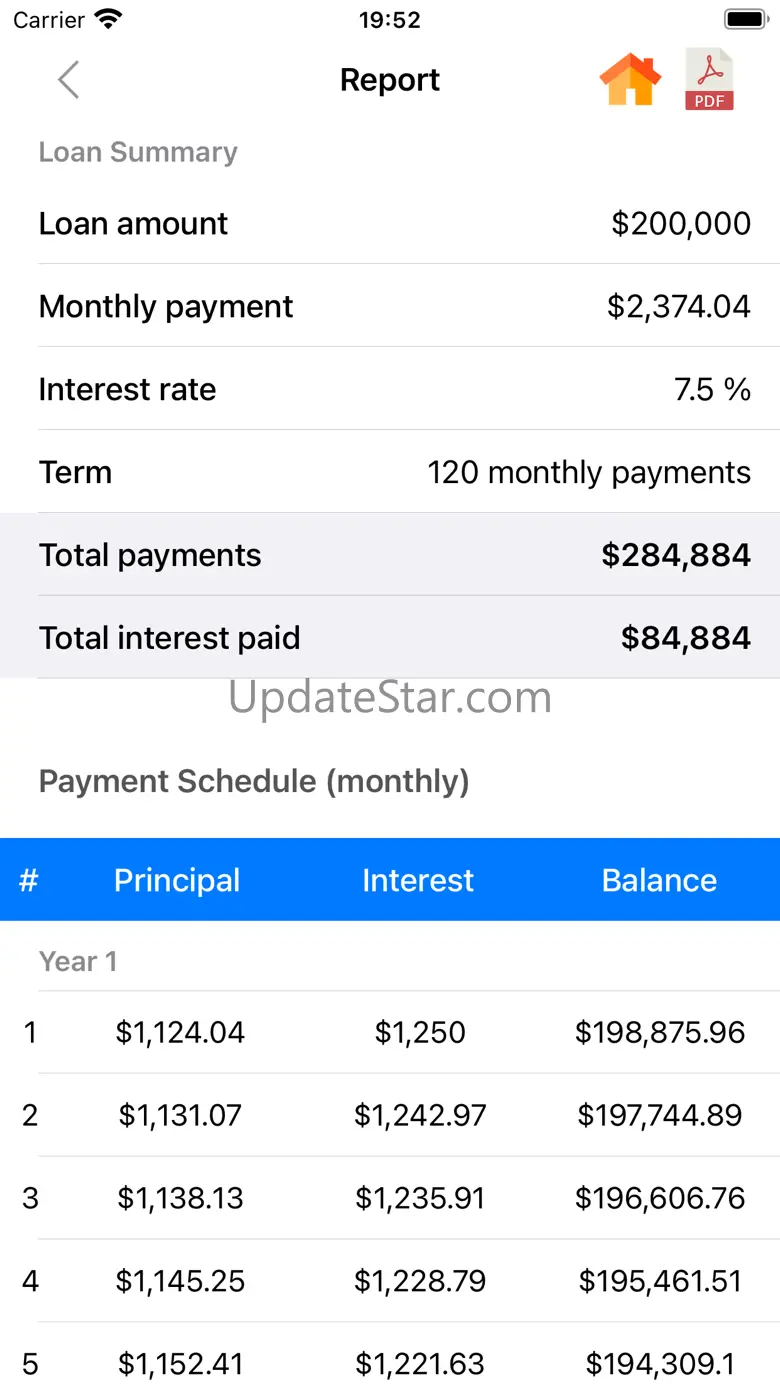The width and height of the screenshot is (780, 1387).
Task: Export report using PDF icon
Action: point(709,80)
